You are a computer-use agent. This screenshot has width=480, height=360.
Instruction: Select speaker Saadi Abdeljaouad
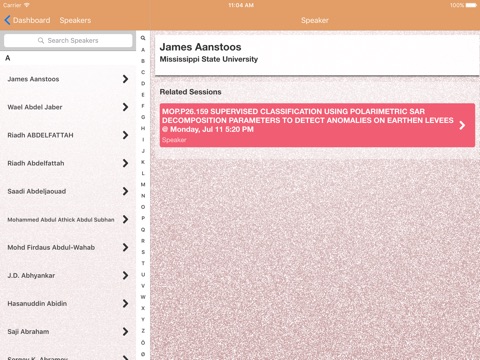point(68,191)
